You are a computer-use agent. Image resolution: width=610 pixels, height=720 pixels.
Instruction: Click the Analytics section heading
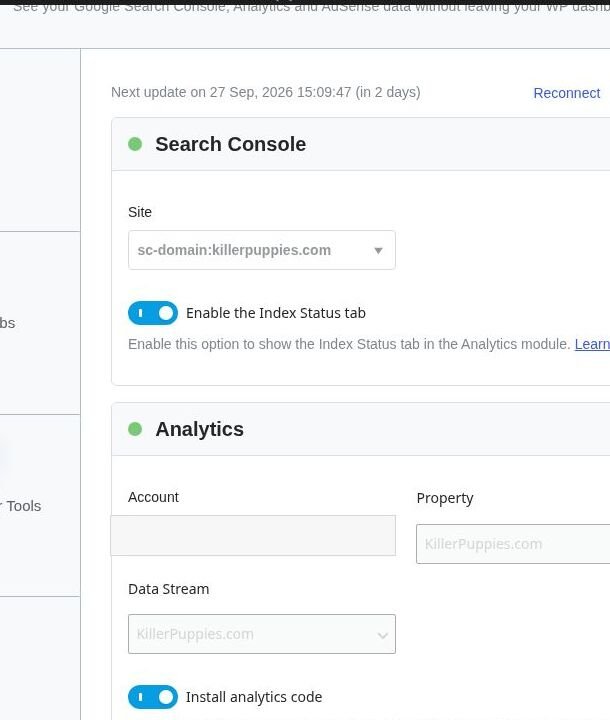coord(199,429)
